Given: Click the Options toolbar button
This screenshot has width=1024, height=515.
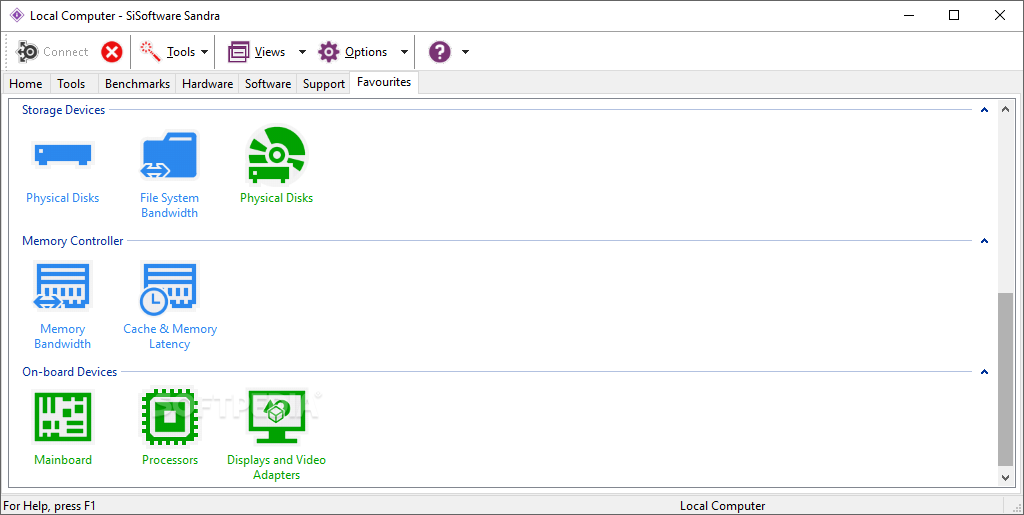Looking at the screenshot, I should click(x=353, y=52).
